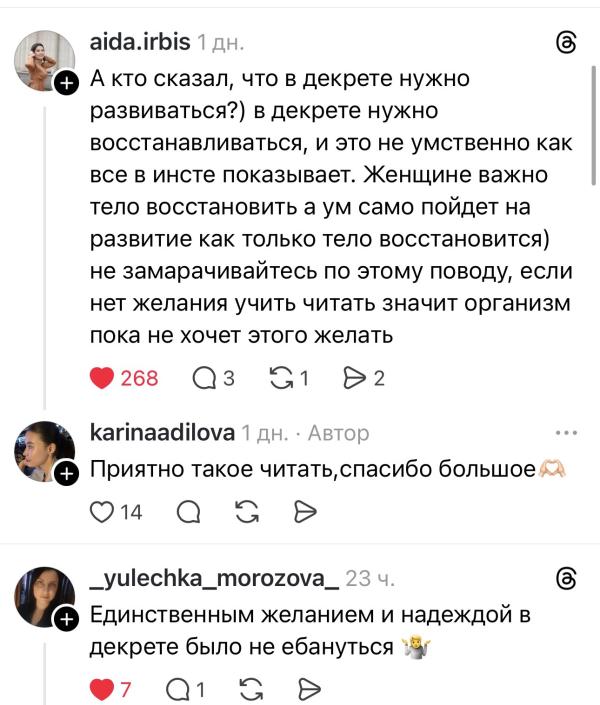Screen dimensions: 600x705
Task: Unlike aida.irbis comment with 268 likes
Action: pyautogui.click(x=102, y=378)
